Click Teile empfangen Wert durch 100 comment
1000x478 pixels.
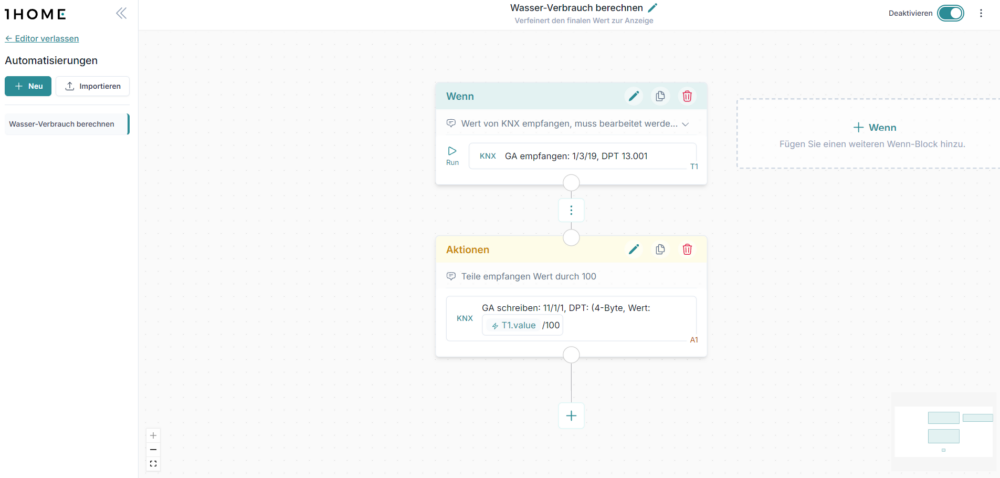[529, 277]
